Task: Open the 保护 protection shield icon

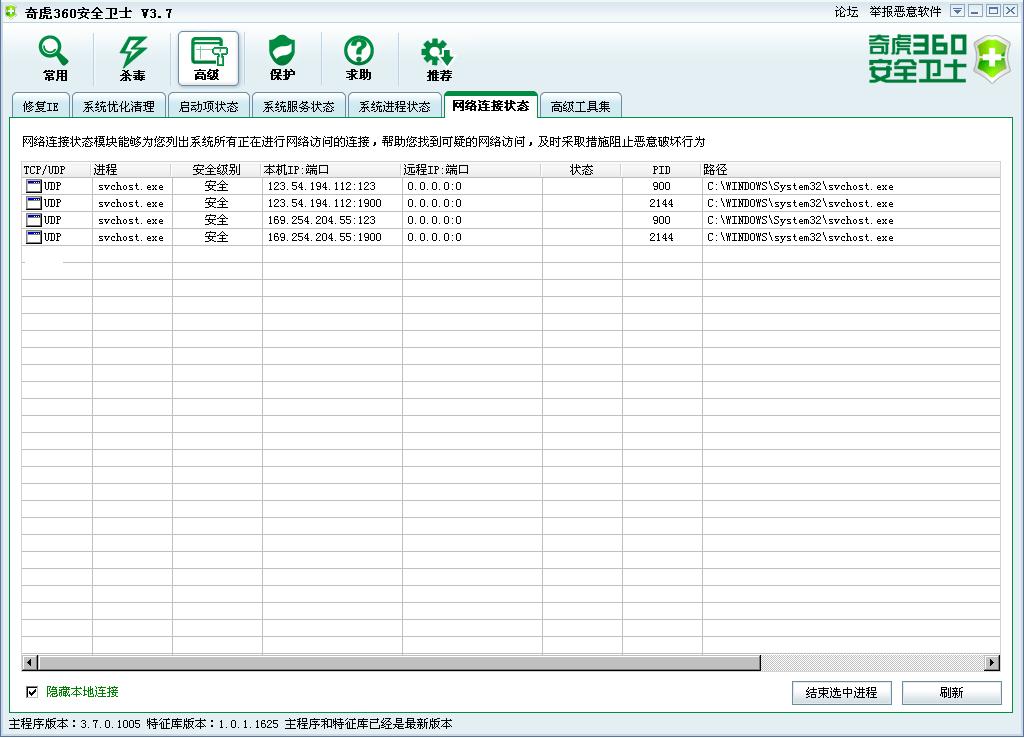Action: coord(282,58)
